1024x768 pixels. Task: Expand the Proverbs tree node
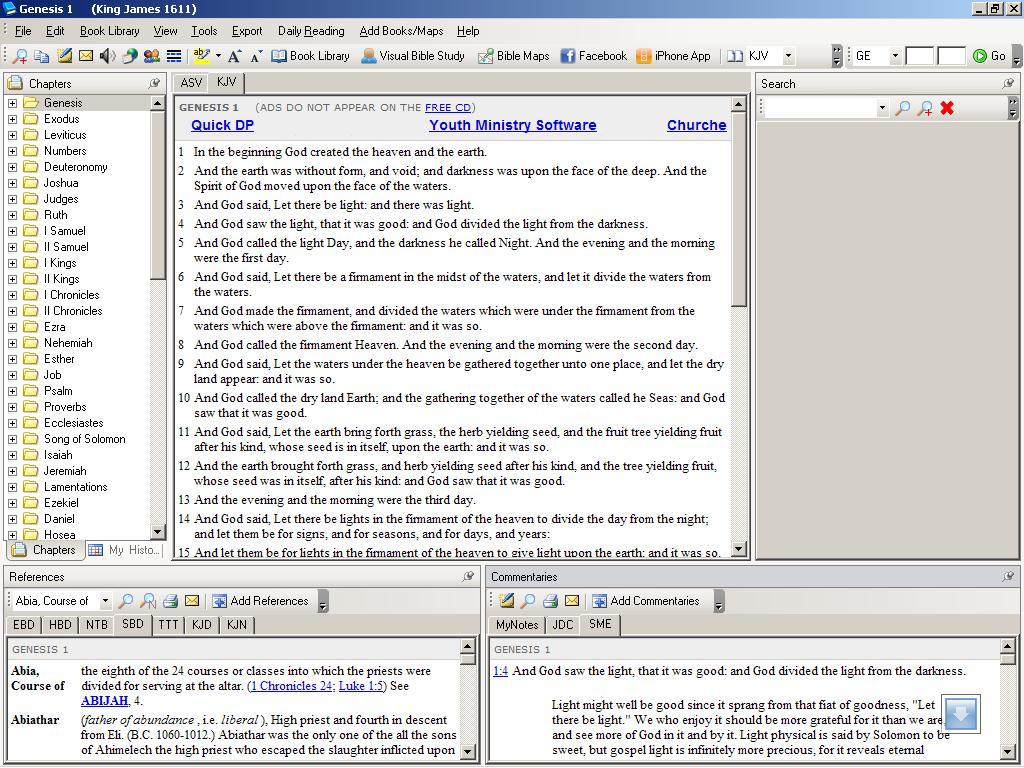click(12, 407)
